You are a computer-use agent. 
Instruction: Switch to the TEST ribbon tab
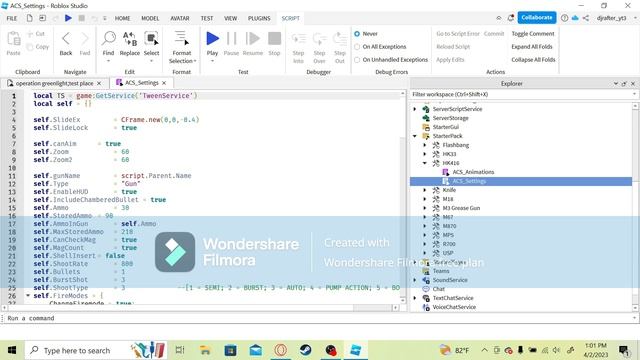coord(207,18)
